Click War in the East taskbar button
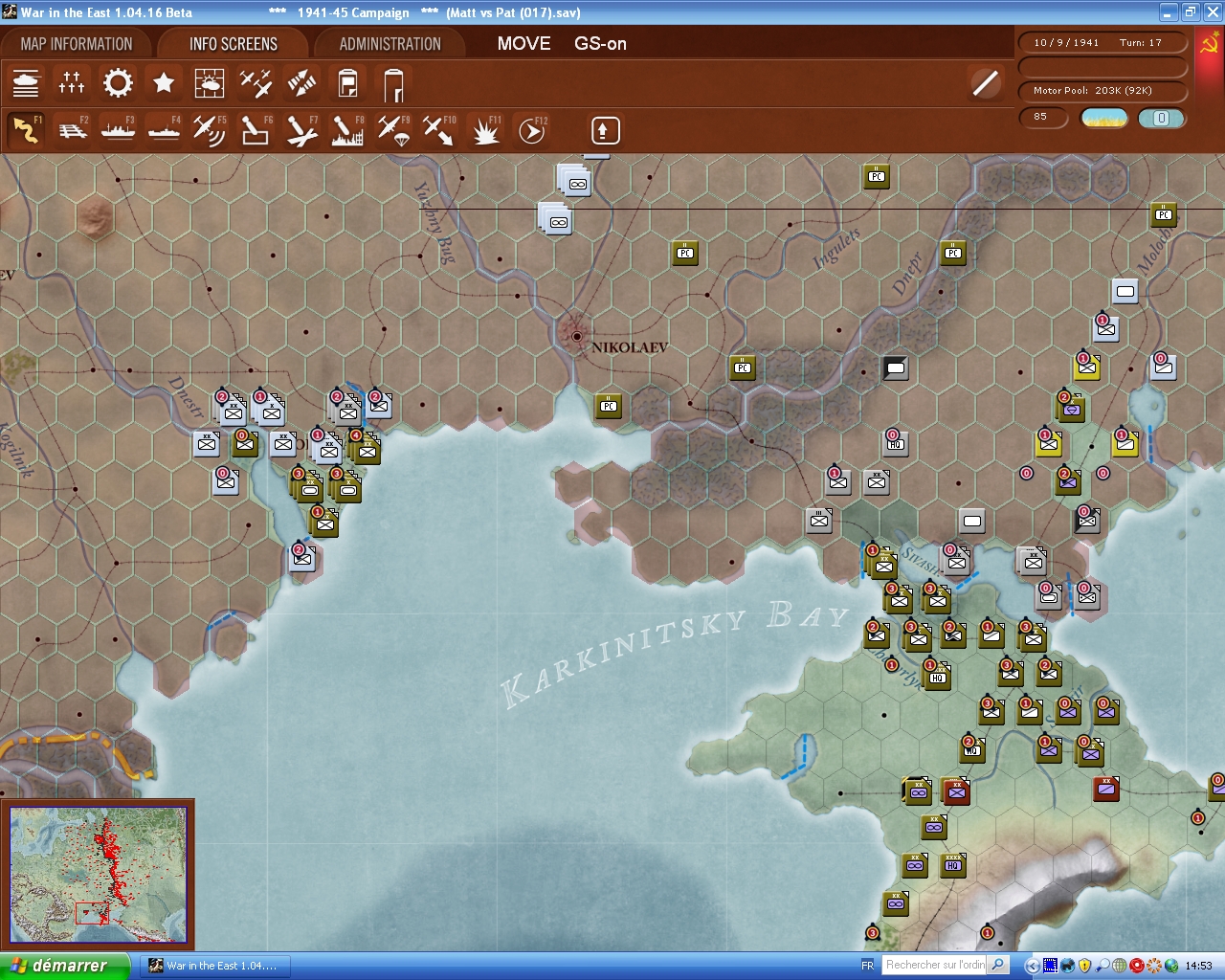1225x980 pixels. (214, 966)
